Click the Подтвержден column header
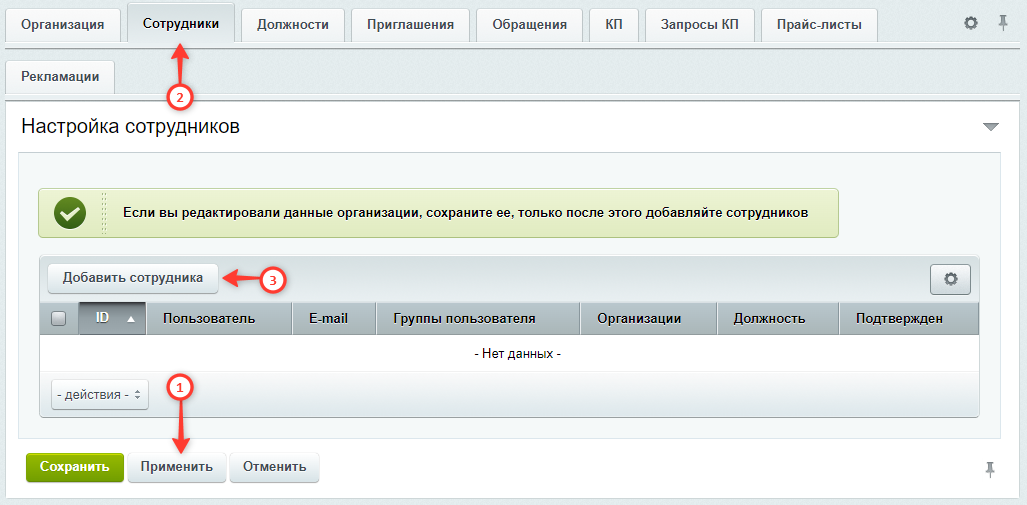The height and width of the screenshot is (505, 1027). point(908,318)
